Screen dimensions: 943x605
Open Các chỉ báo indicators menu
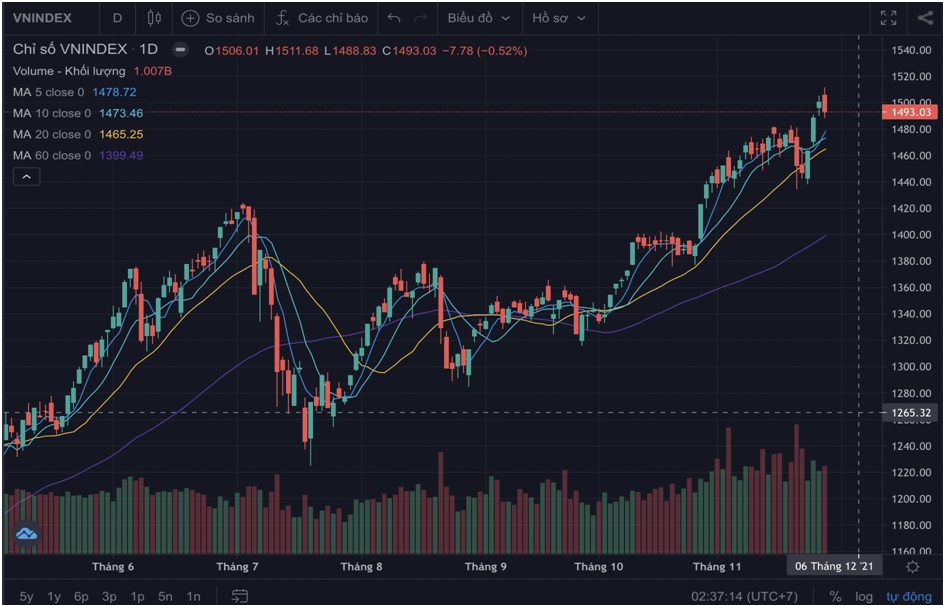pyautogui.click(x=322, y=18)
